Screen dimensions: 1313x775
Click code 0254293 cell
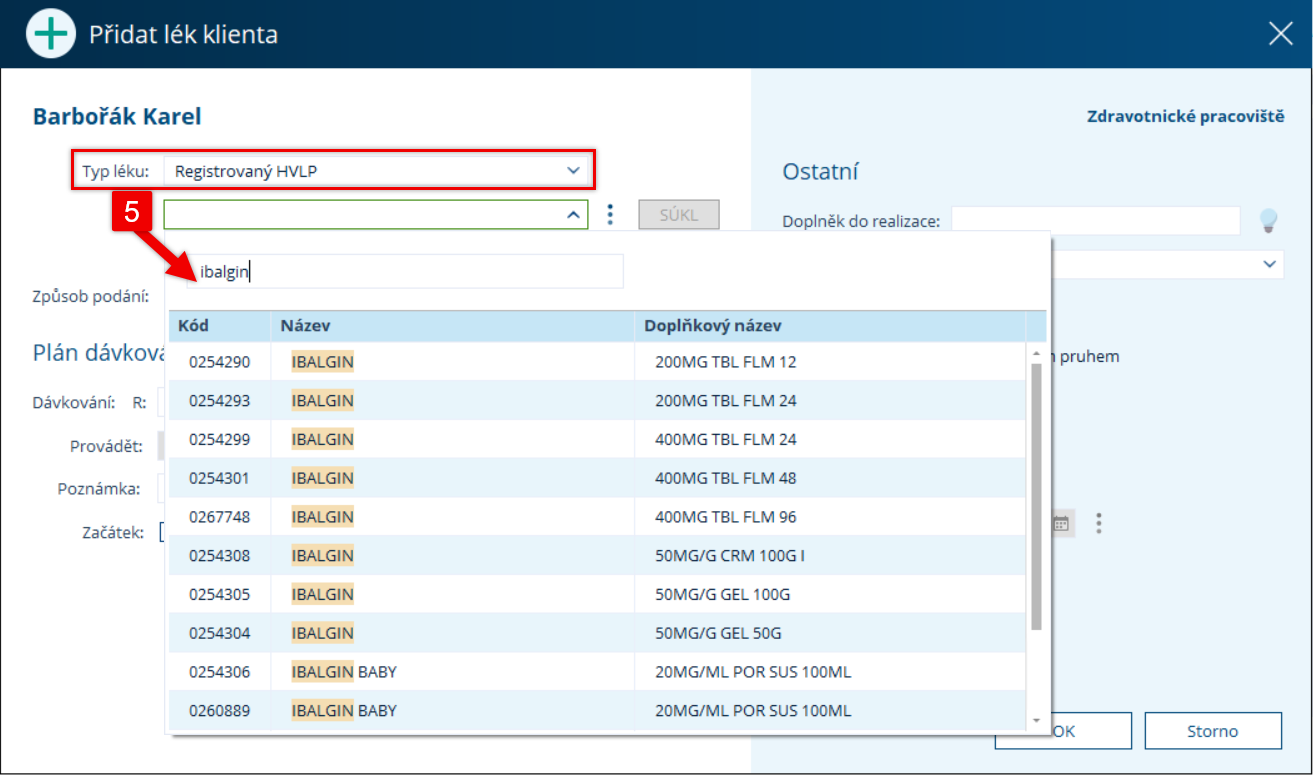click(x=220, y=401)
